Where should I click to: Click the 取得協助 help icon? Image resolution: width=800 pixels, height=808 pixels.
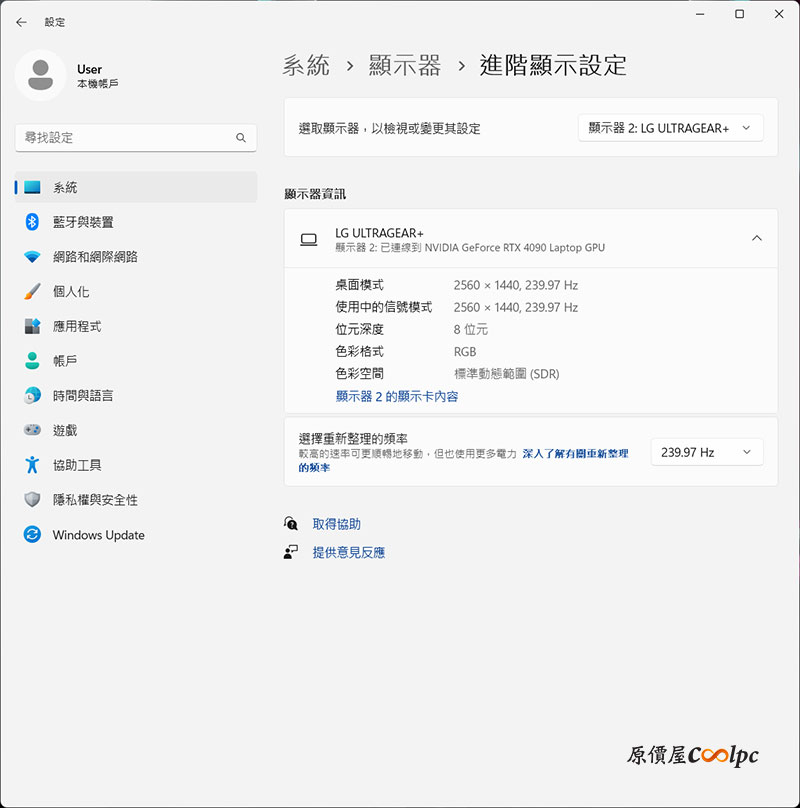(x=291, y=524)
